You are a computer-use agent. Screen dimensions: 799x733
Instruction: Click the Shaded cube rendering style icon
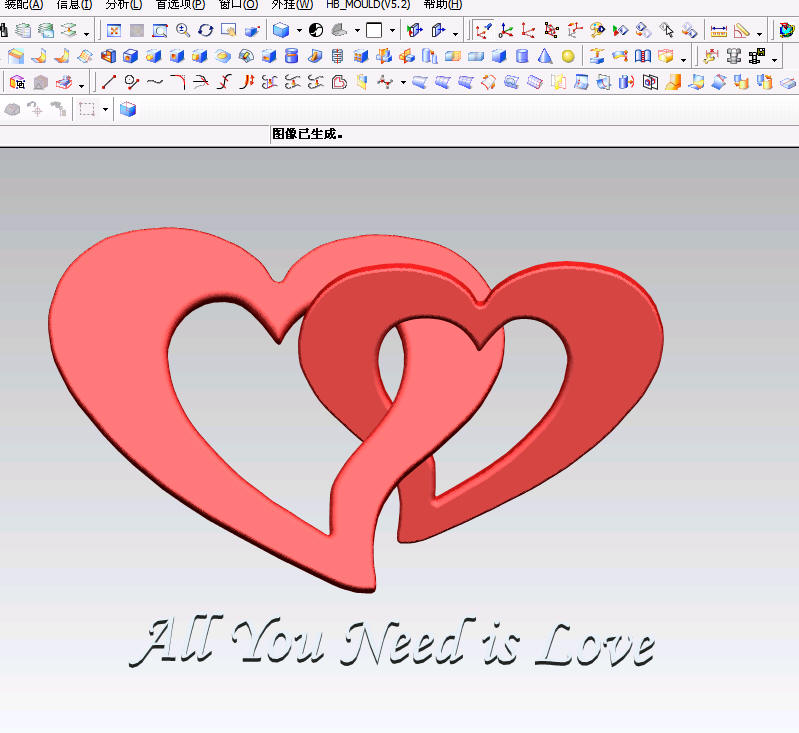click(281, 31)
